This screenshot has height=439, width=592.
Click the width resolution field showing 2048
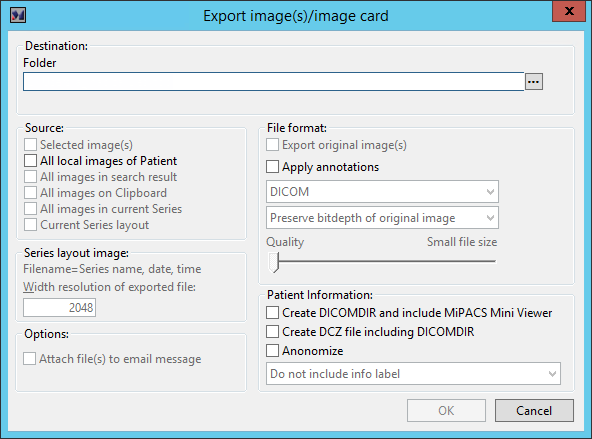[59, 307]
